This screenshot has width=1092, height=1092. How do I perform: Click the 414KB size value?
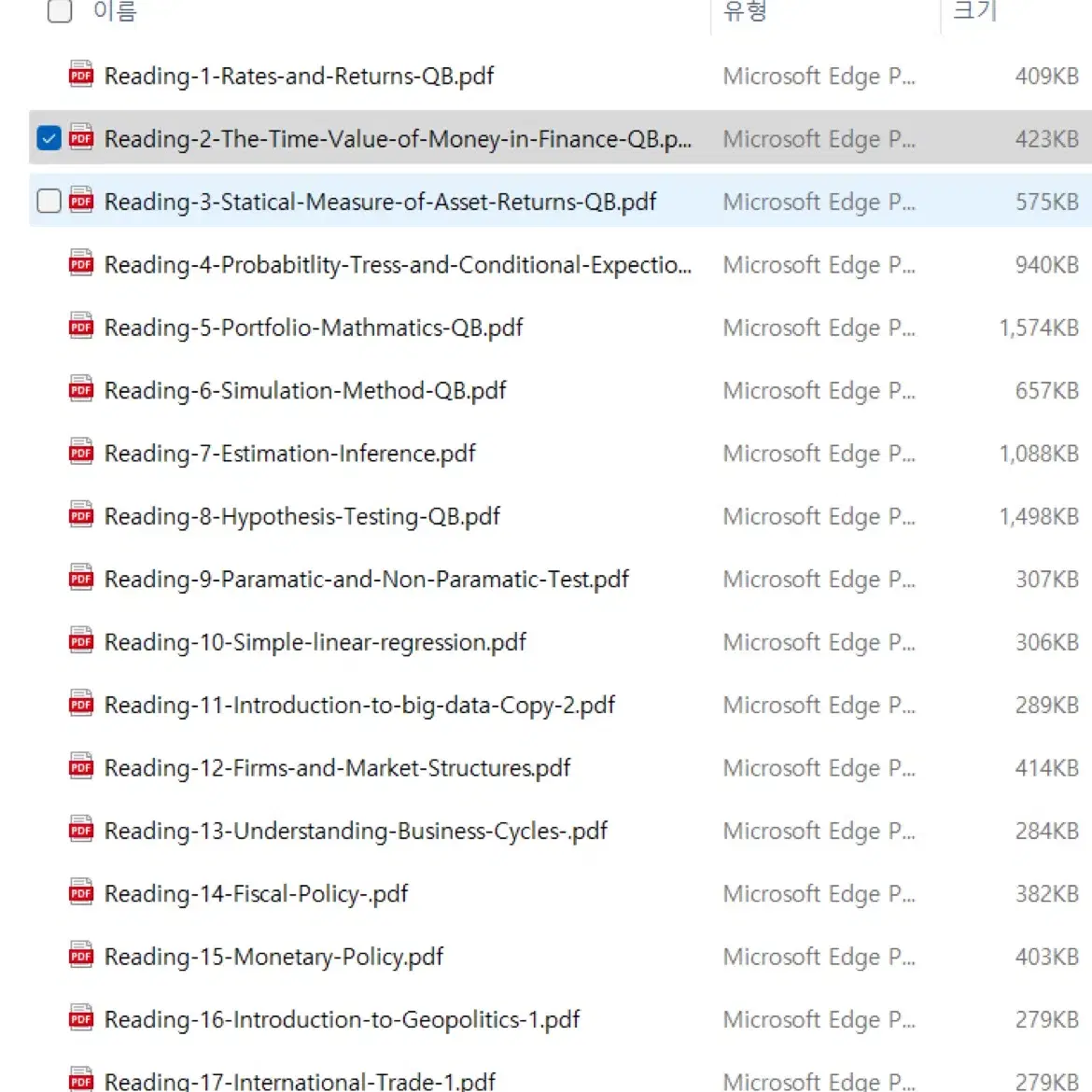(1046, 768)
